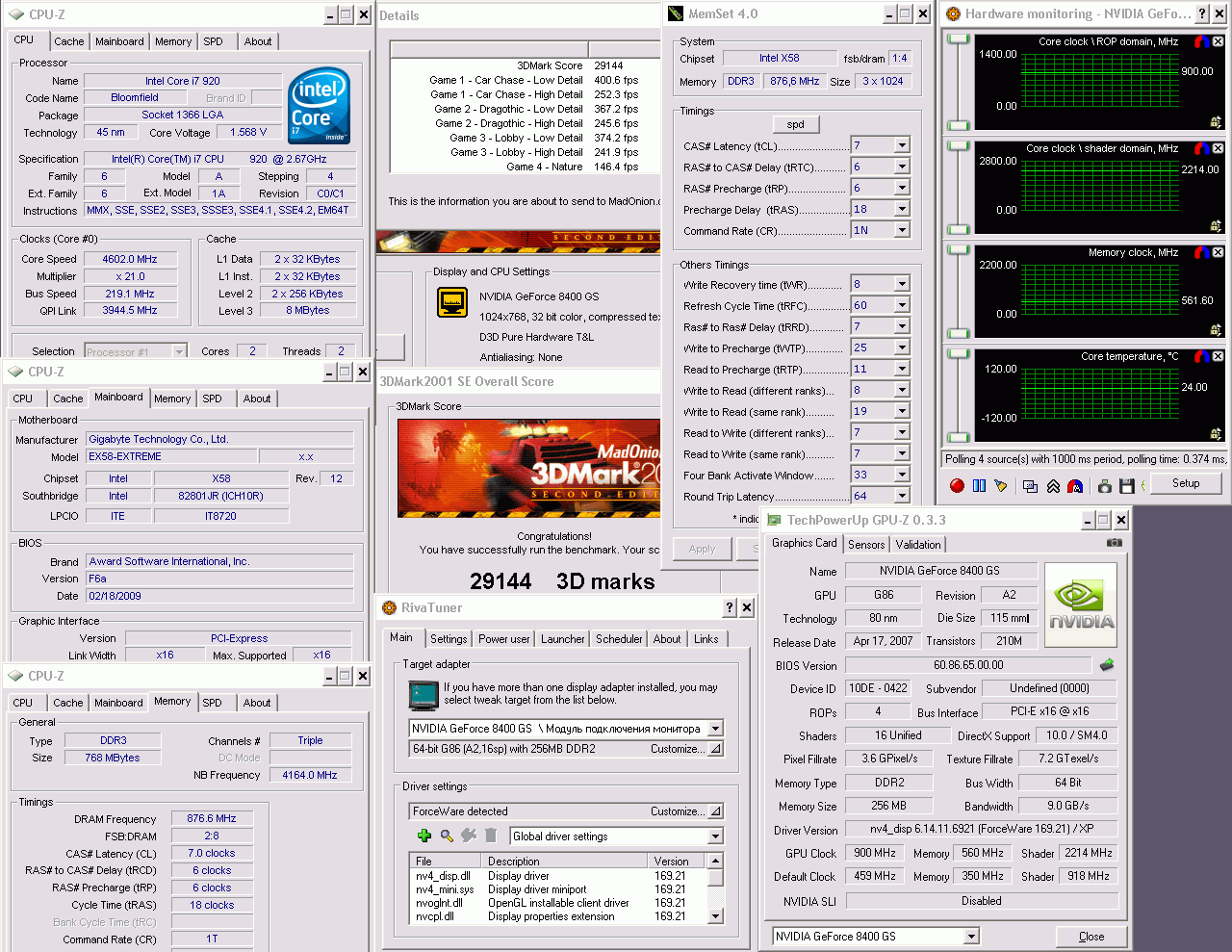Open the CAS# Latency (tCL) dropdown in MemSet
1232x952 pixels.
(902, 145)
